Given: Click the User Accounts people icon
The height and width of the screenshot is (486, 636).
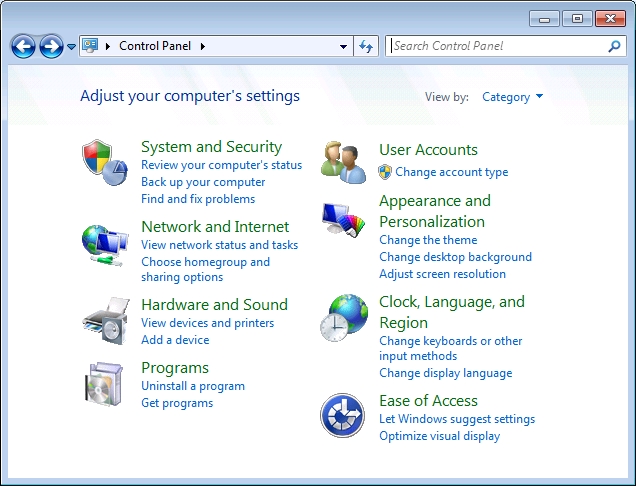Looking at the screenshot, I should click(343, 162).
